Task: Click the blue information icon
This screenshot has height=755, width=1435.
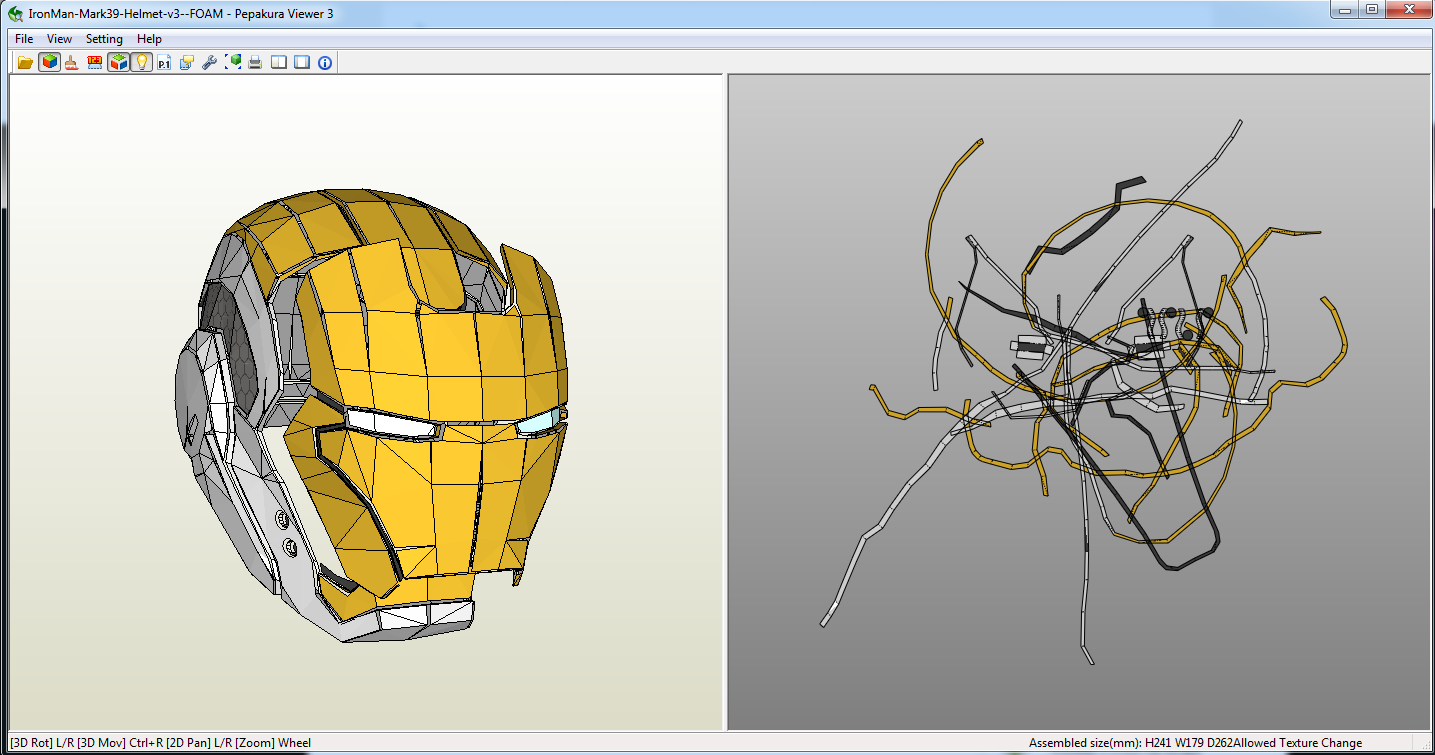Action: [325, 62]
